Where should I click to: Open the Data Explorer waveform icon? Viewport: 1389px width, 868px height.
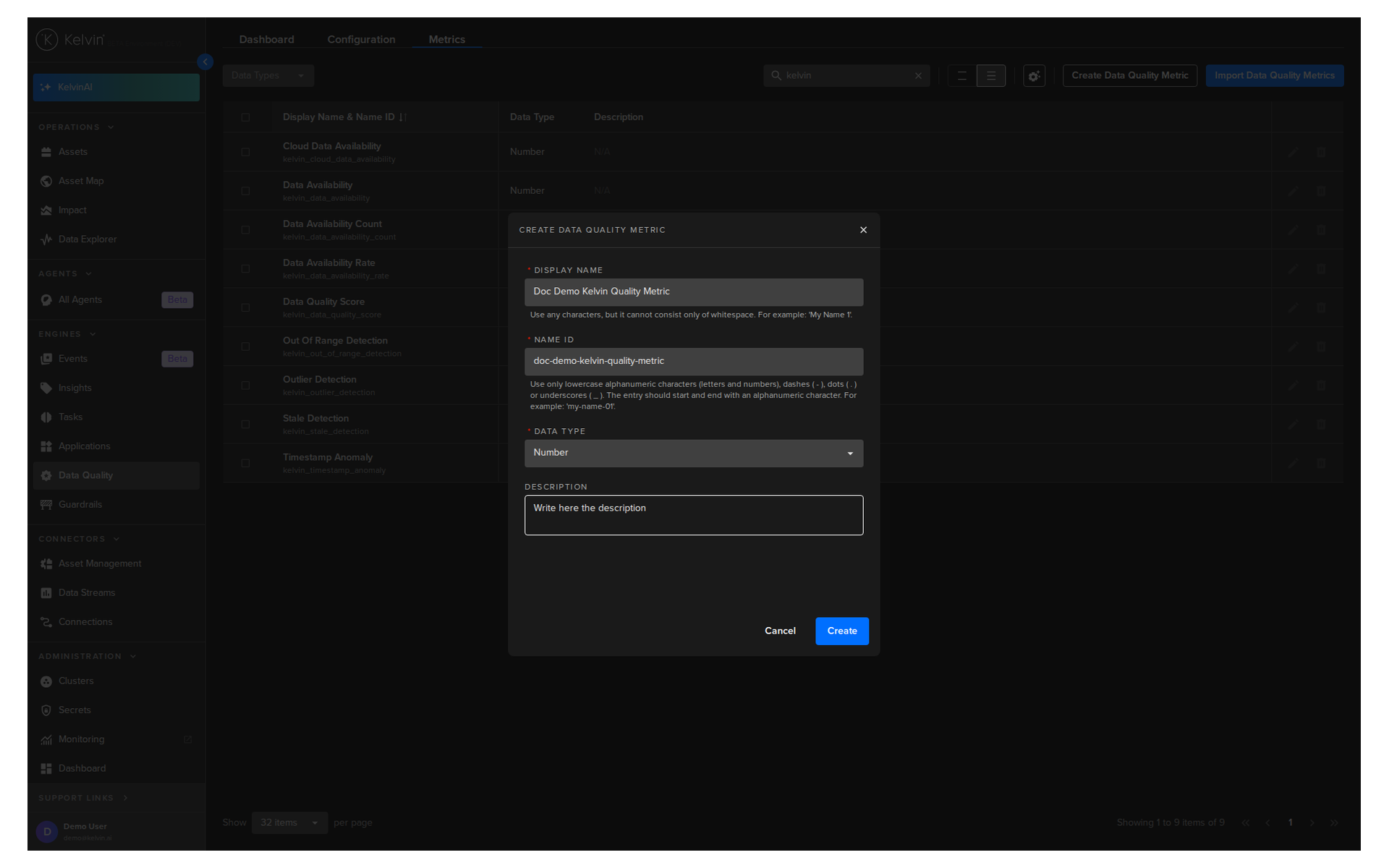pyautogui.click(x=46, y=239)
